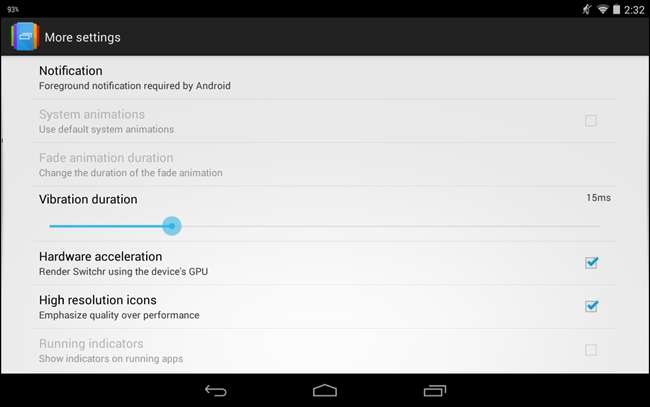Click the Vibration duration slider handle
The width and height of the screenshot is (650, 407).
(x=172, y=226)
